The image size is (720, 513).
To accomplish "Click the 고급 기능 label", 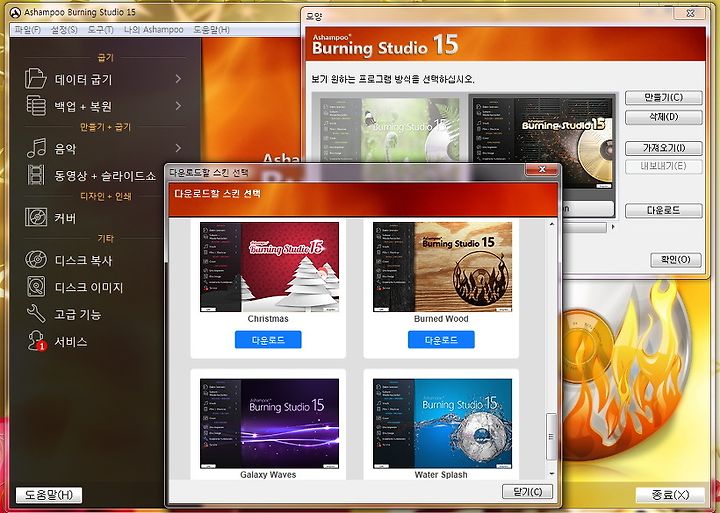I will coord(78,315).
